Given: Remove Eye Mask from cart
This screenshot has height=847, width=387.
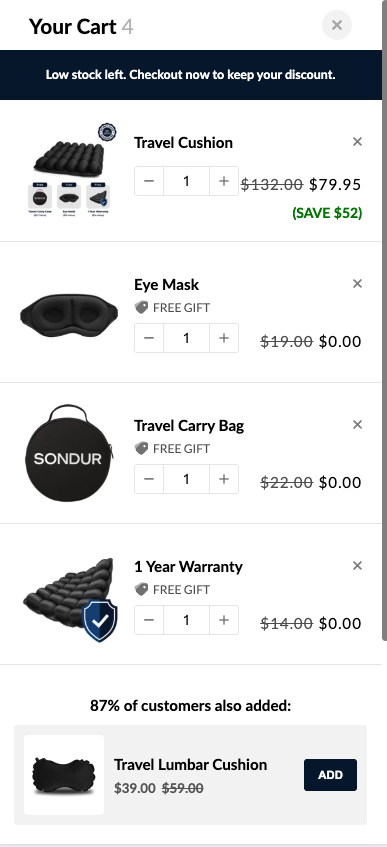Looking at the screenshot, I should click(357, 284).
